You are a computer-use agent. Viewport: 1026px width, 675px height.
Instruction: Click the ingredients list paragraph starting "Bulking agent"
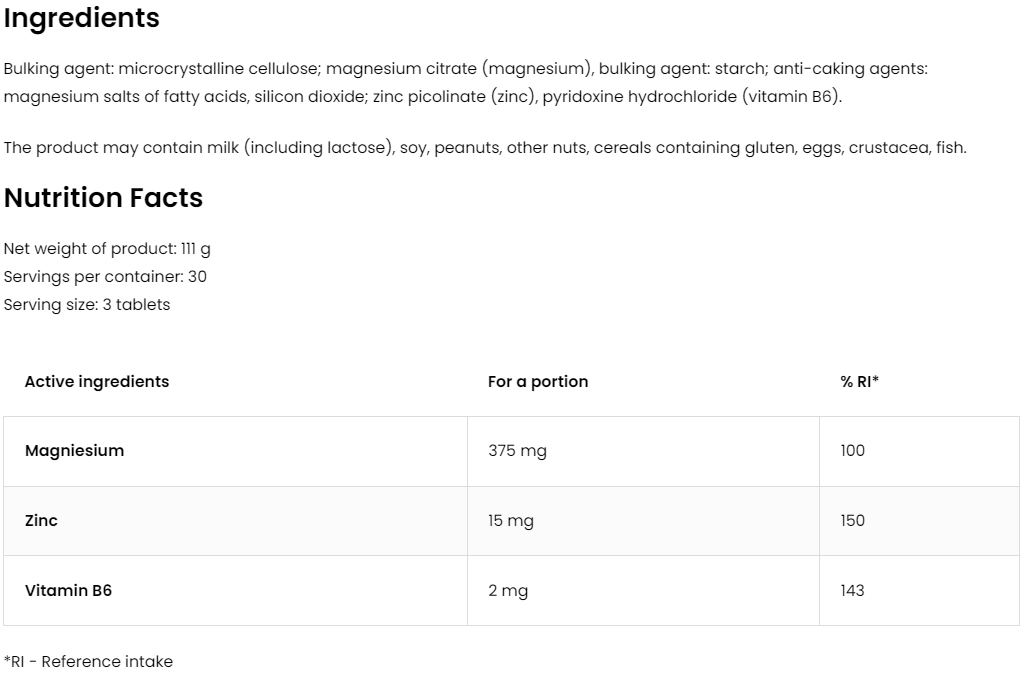[x=465, y=83]
